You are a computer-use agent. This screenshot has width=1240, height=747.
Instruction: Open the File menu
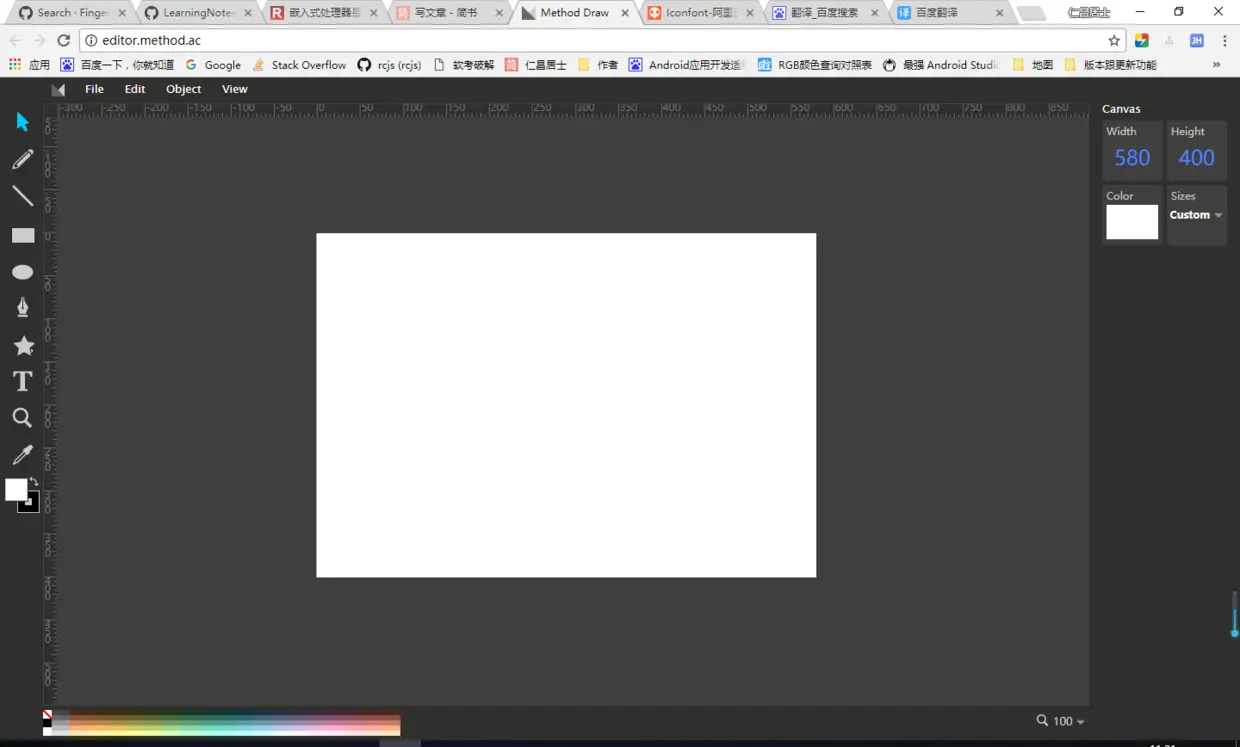point(94,89)
